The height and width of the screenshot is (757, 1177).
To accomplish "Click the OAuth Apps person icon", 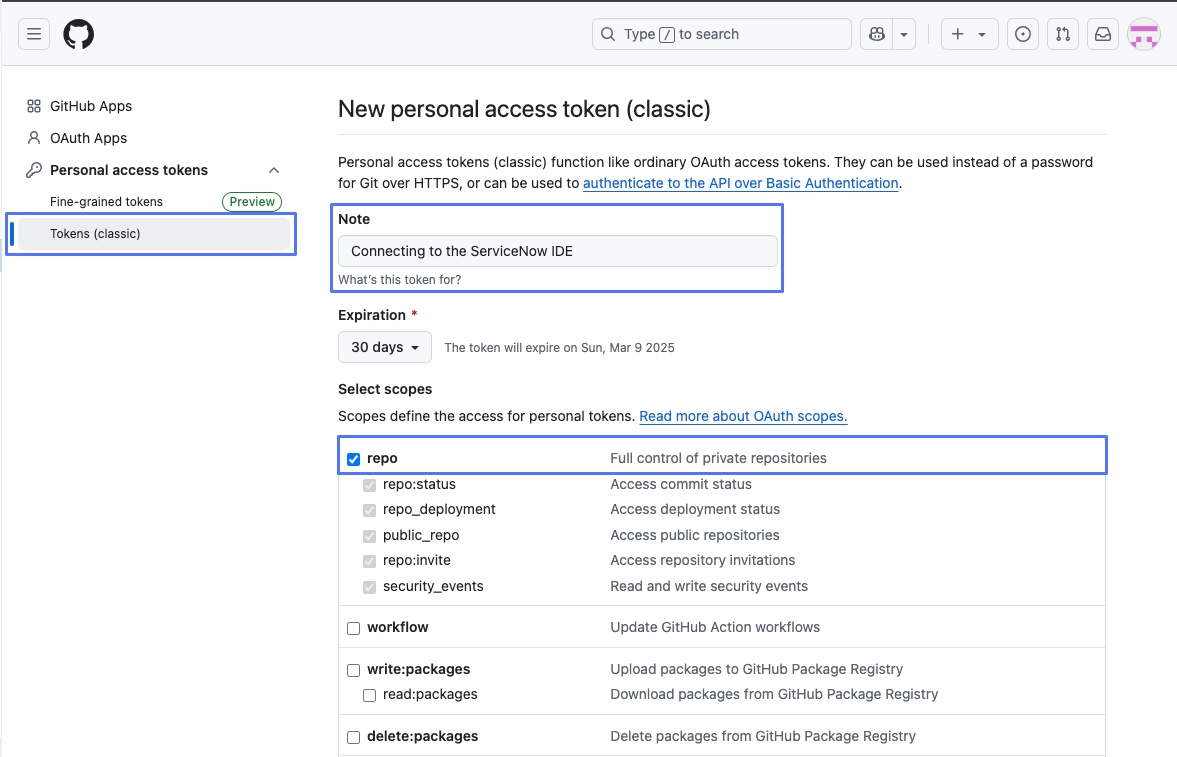I will click(x=34, y=137).
